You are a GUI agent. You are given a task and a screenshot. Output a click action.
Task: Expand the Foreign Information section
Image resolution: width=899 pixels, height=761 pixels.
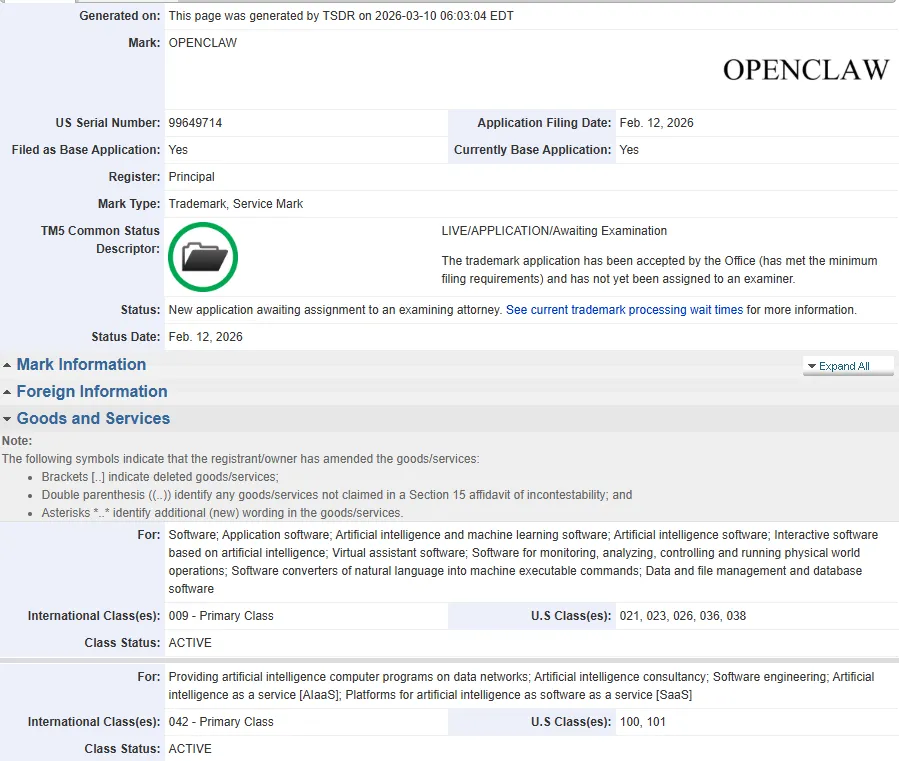tap(92, 391)
